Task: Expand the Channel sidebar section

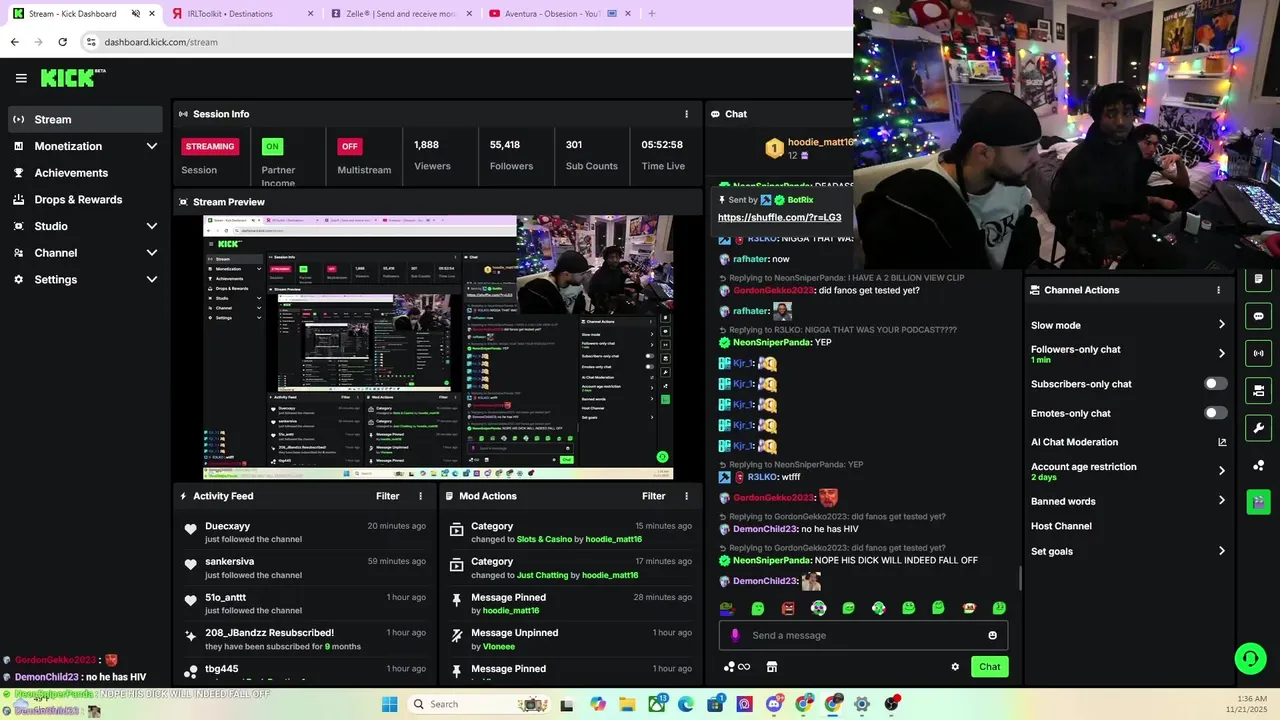Action: (x=152, y=253)
